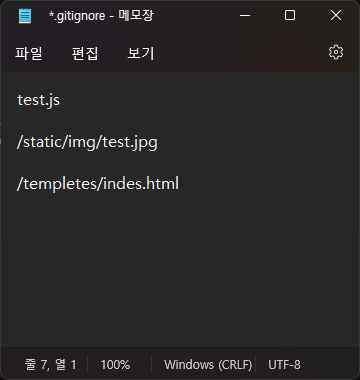Maximize the 메모장 window

click(290, 15)
